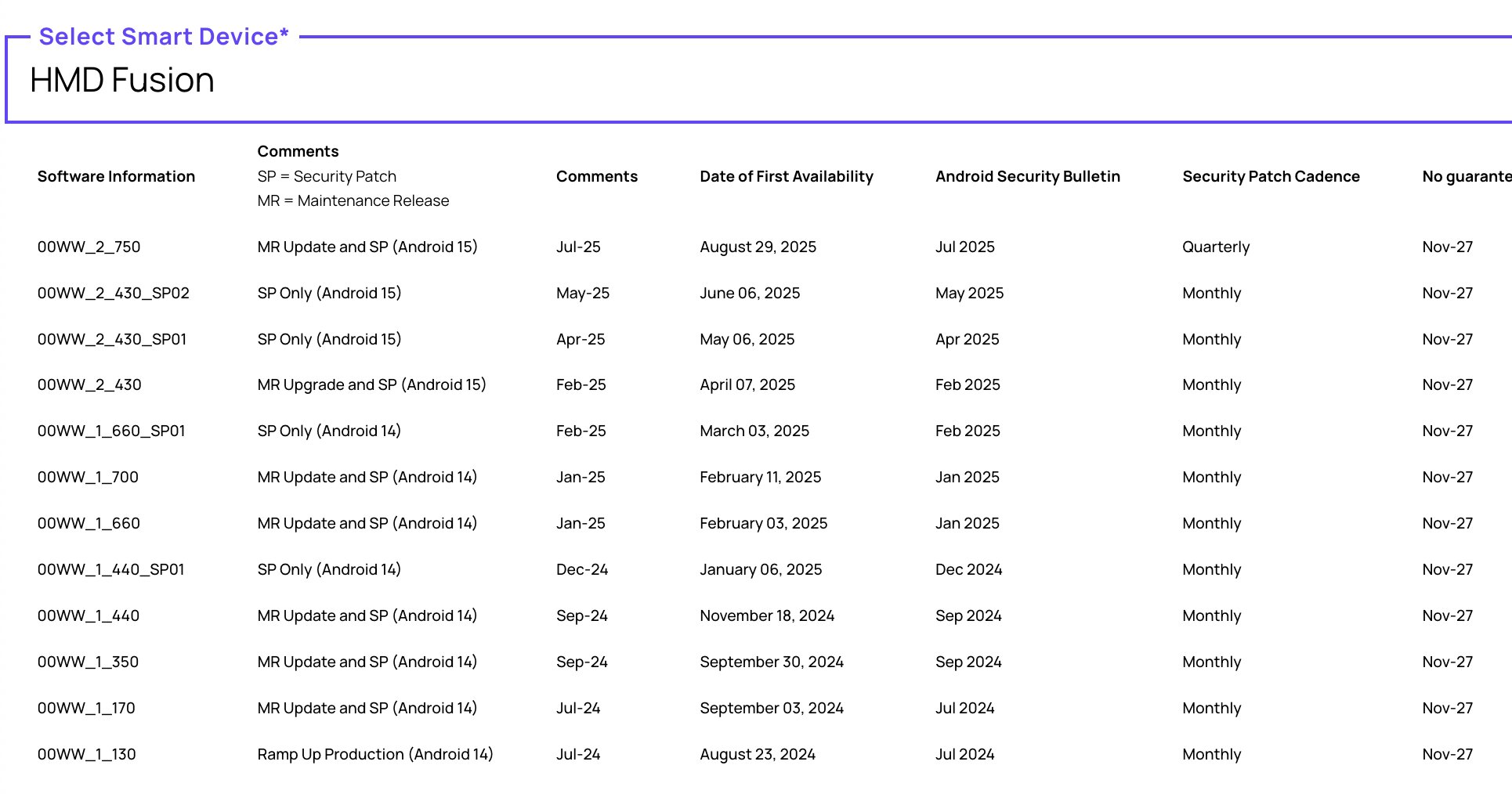Screen dimensions: 1512x794
Task: Click 'MR Update and SP (Android 14)' in 00WW_1_350 row
Action: pos(367,662)
